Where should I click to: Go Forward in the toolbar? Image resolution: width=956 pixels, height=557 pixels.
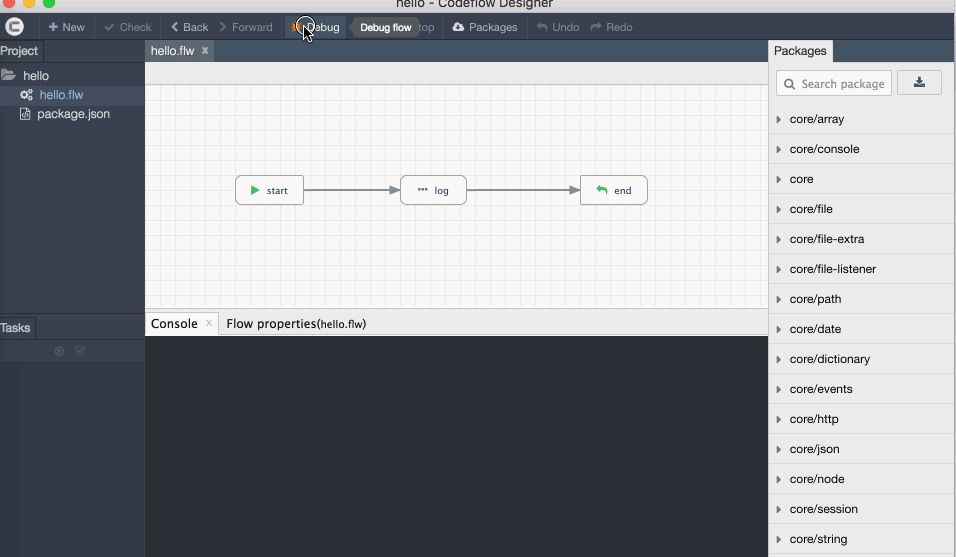(x=246, y=27)
